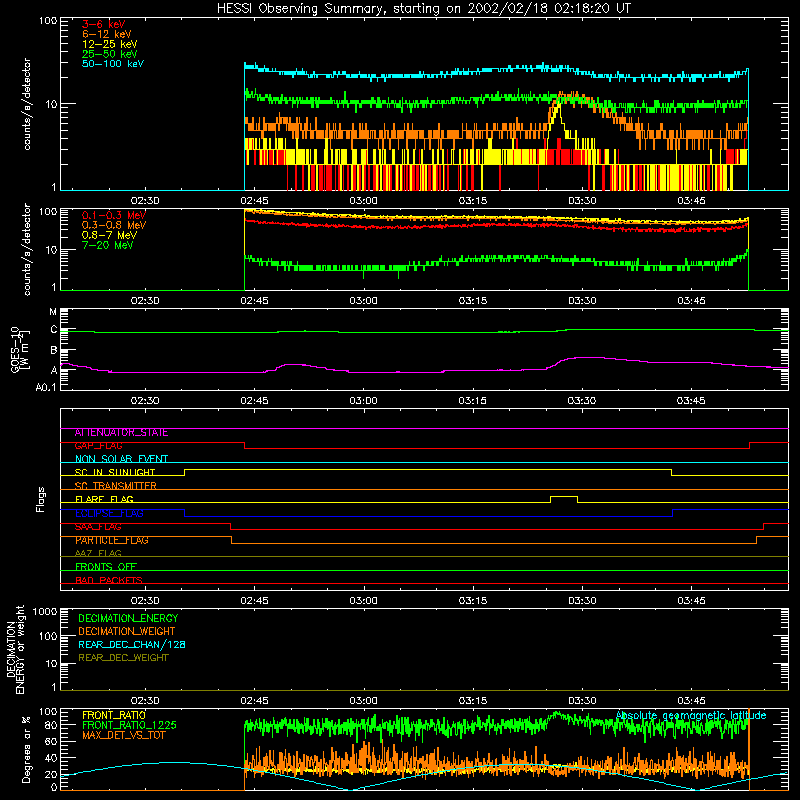Click the M class tick label in GOES panel
Screen dimensions: 800x800
pyautogui.click(x=53, y=312)
